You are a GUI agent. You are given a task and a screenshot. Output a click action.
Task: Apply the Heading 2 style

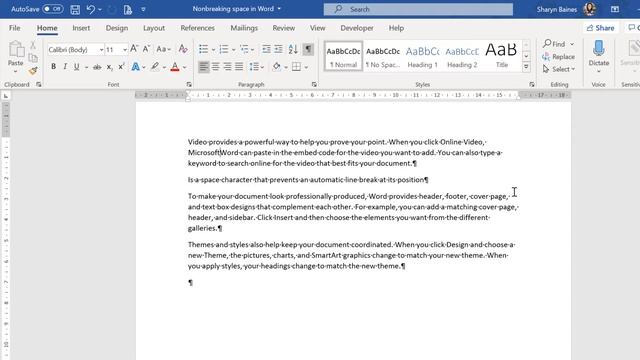pyautogui.click(x=462, y=56)
